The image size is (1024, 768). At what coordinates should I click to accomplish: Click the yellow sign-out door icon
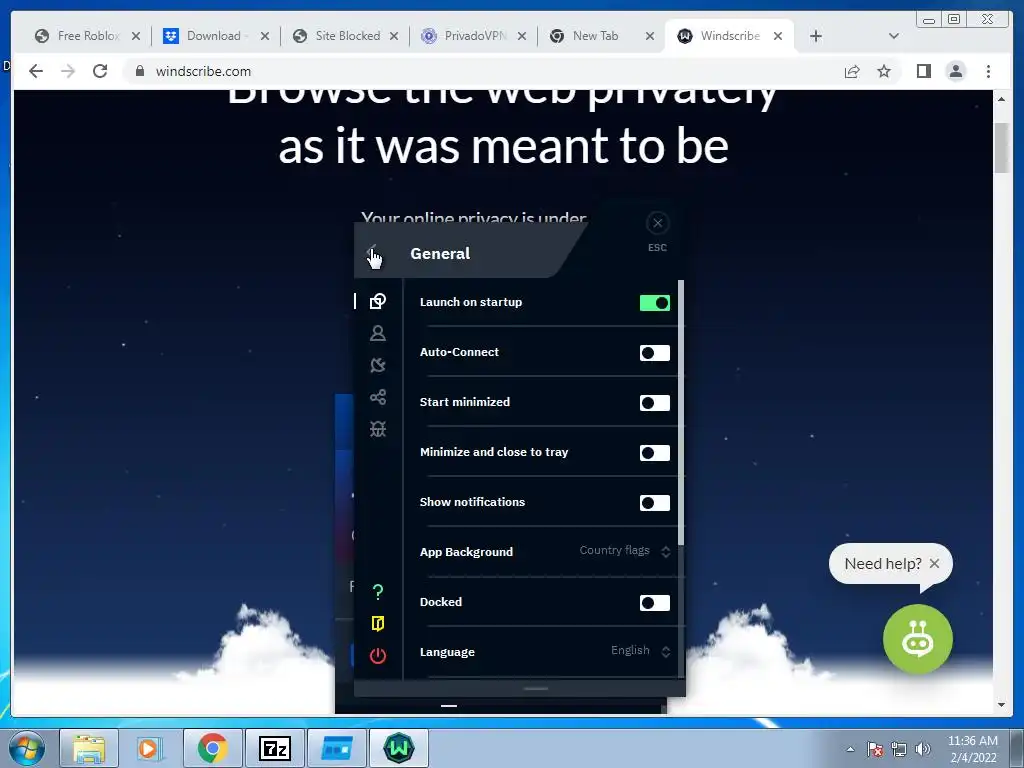(x=377, y=624)
